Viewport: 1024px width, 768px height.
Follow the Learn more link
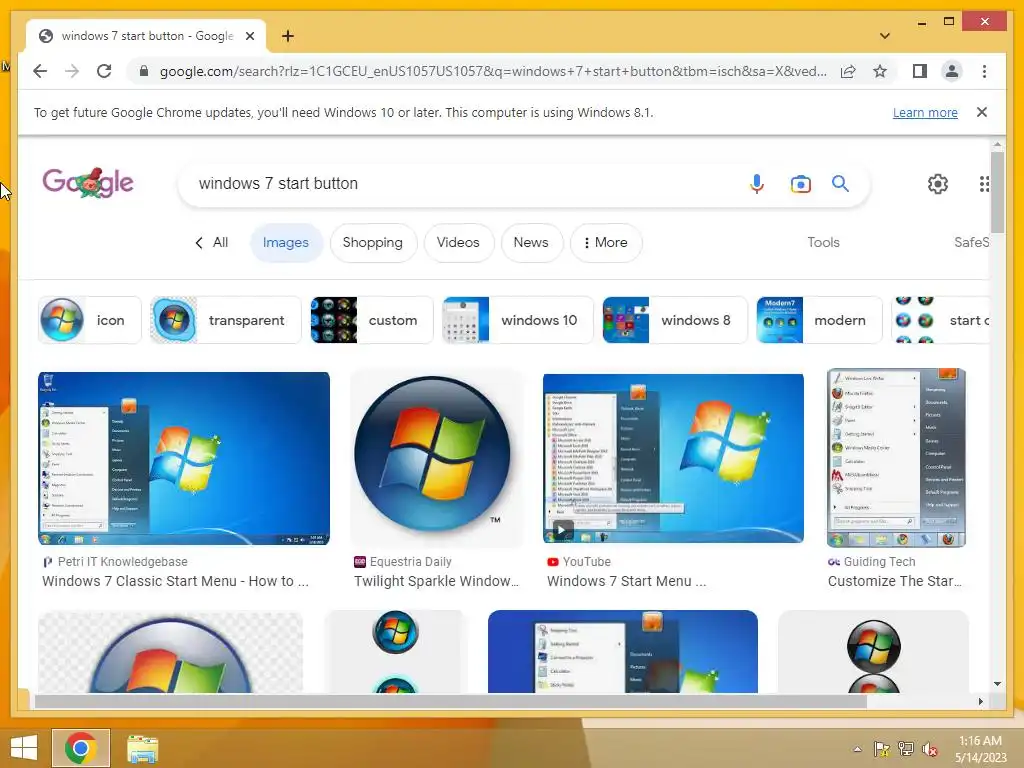tap(925, 112)
